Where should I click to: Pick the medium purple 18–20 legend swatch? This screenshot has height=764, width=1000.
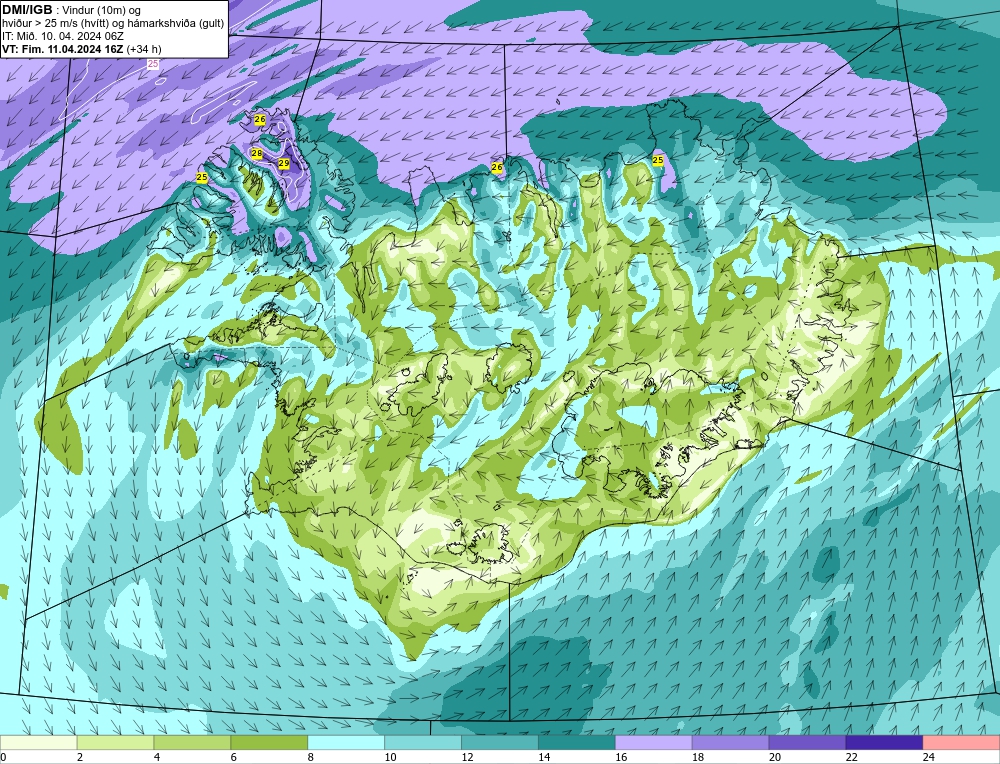(730, 743)
